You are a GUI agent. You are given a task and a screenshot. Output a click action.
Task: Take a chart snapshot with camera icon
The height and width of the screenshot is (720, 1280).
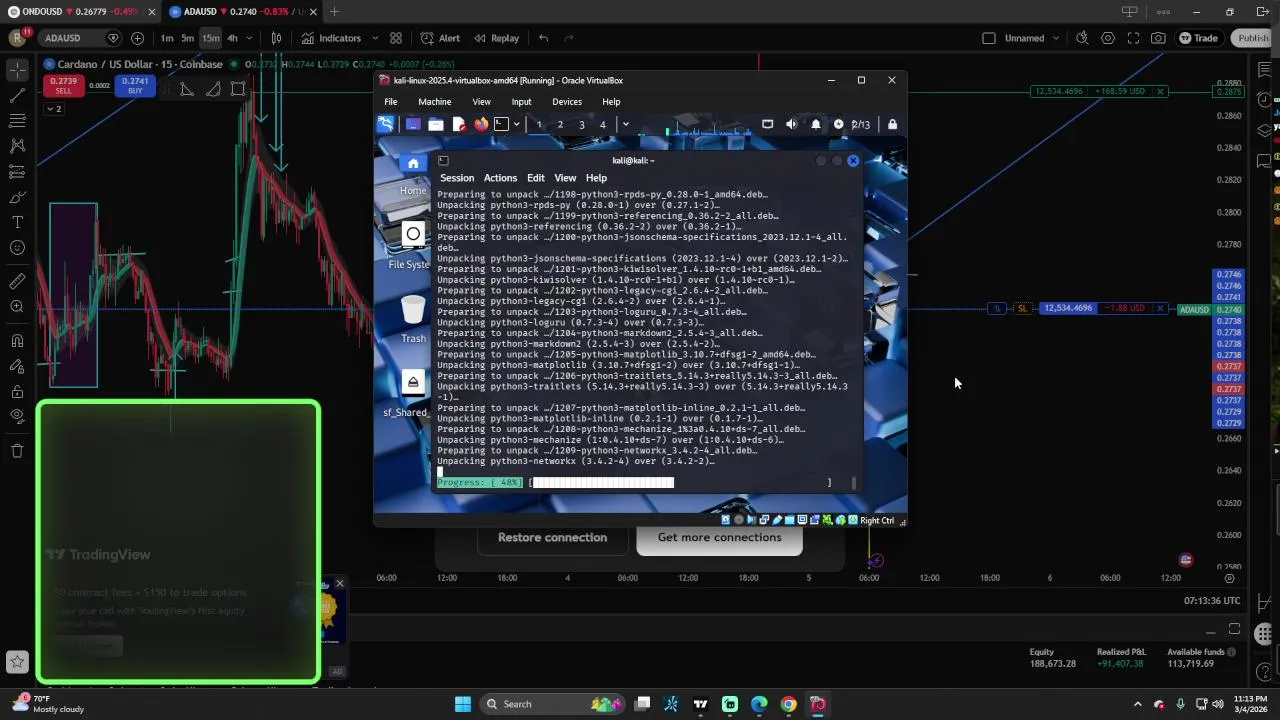(x=1158, y=38)
